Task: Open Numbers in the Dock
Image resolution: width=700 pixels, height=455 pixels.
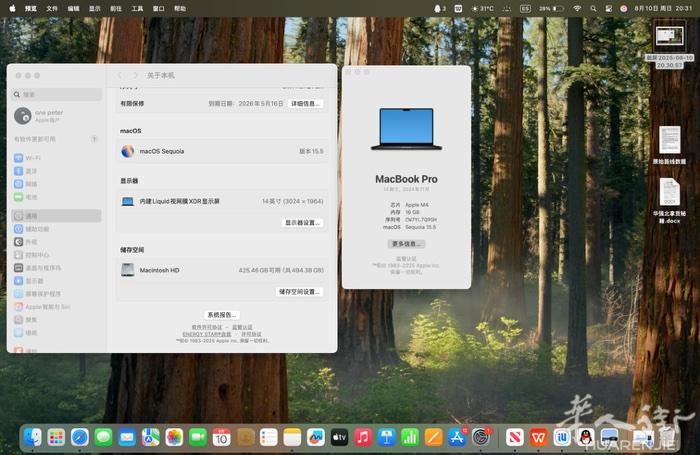Action: [x=410, y=437]
